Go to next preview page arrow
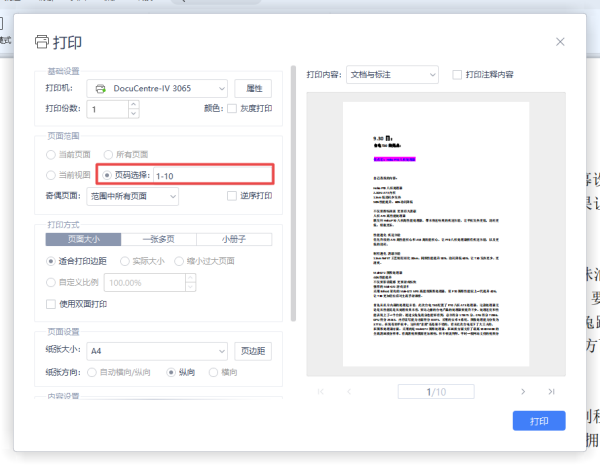 coord(523,392)
